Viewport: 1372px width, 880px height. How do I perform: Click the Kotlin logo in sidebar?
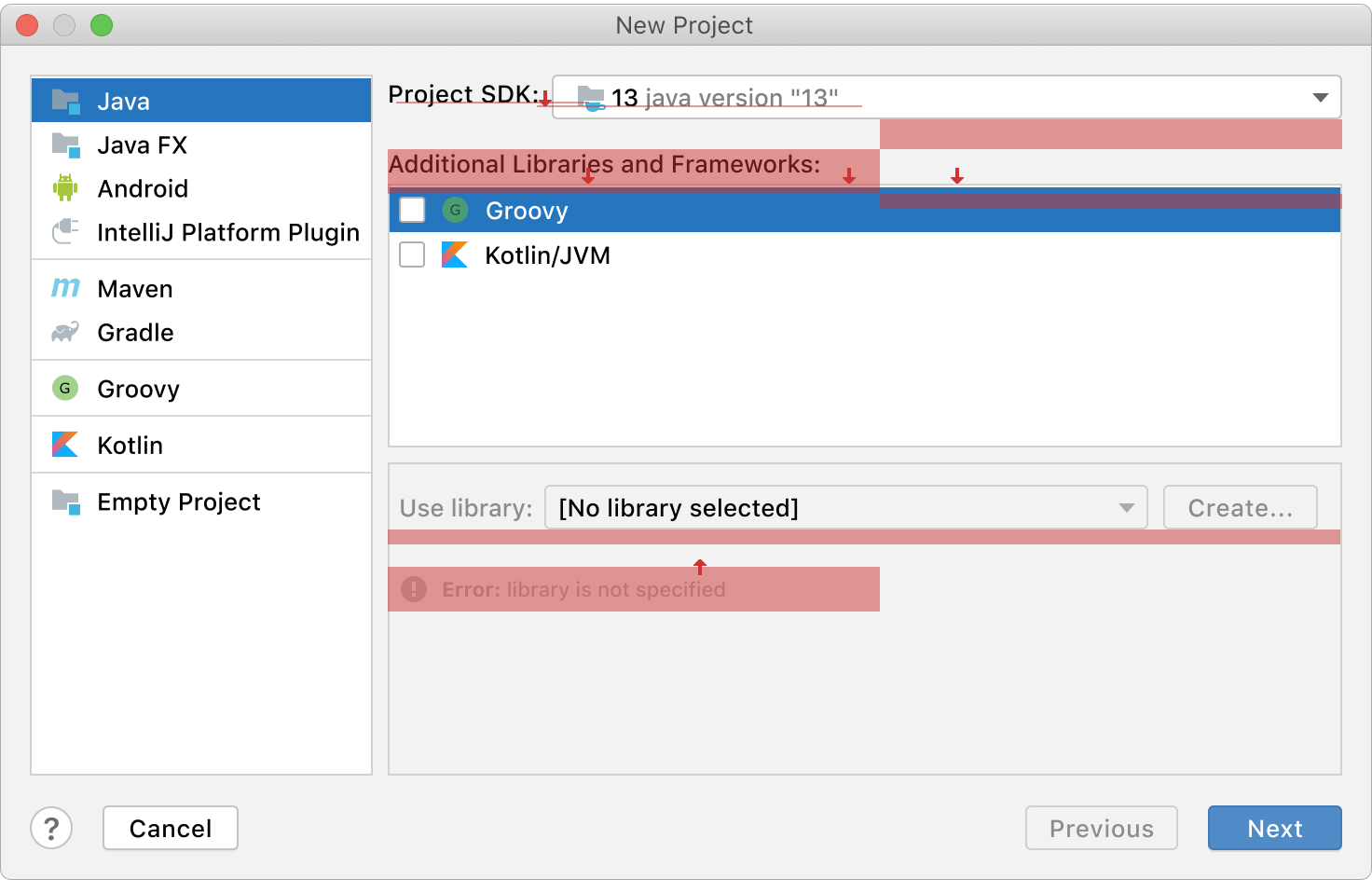pos(65,445)
